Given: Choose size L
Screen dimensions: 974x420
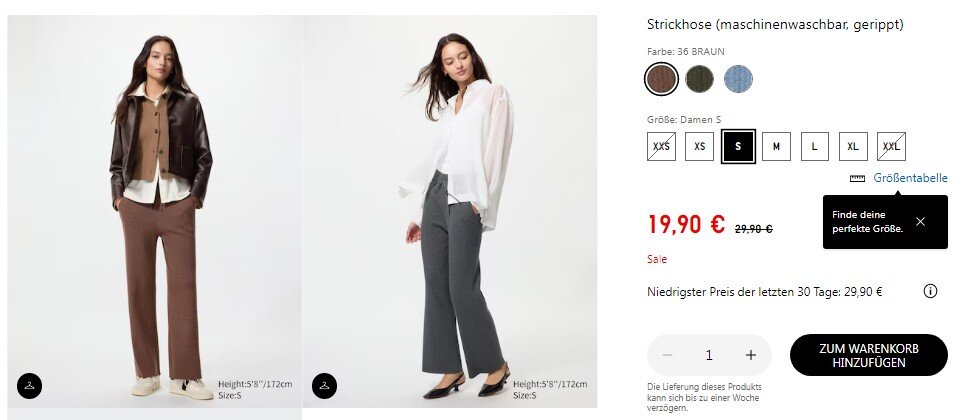Looking at the screenshot, I should coord(814,147).
